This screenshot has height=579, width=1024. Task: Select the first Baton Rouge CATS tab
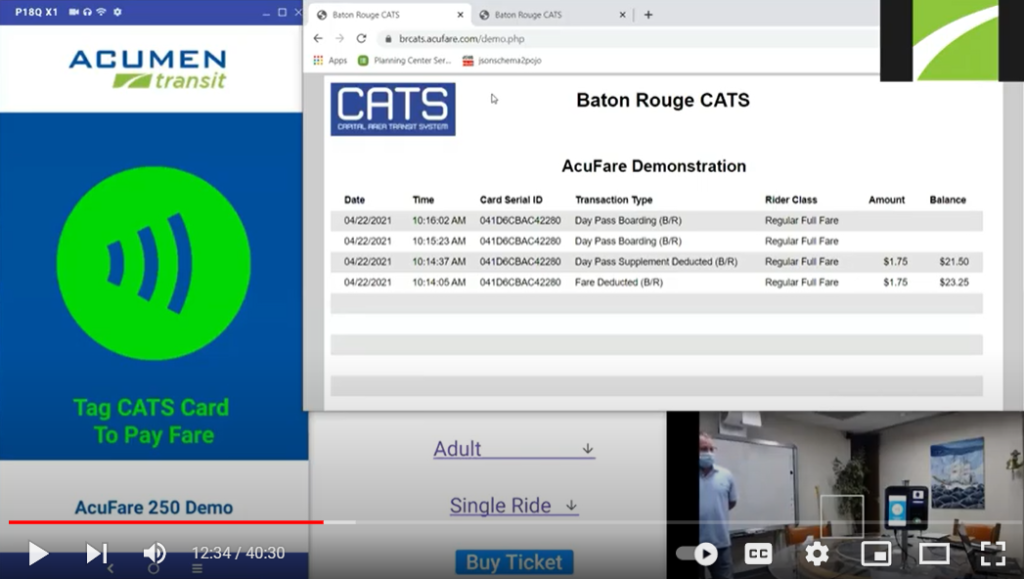coord(389,14)
